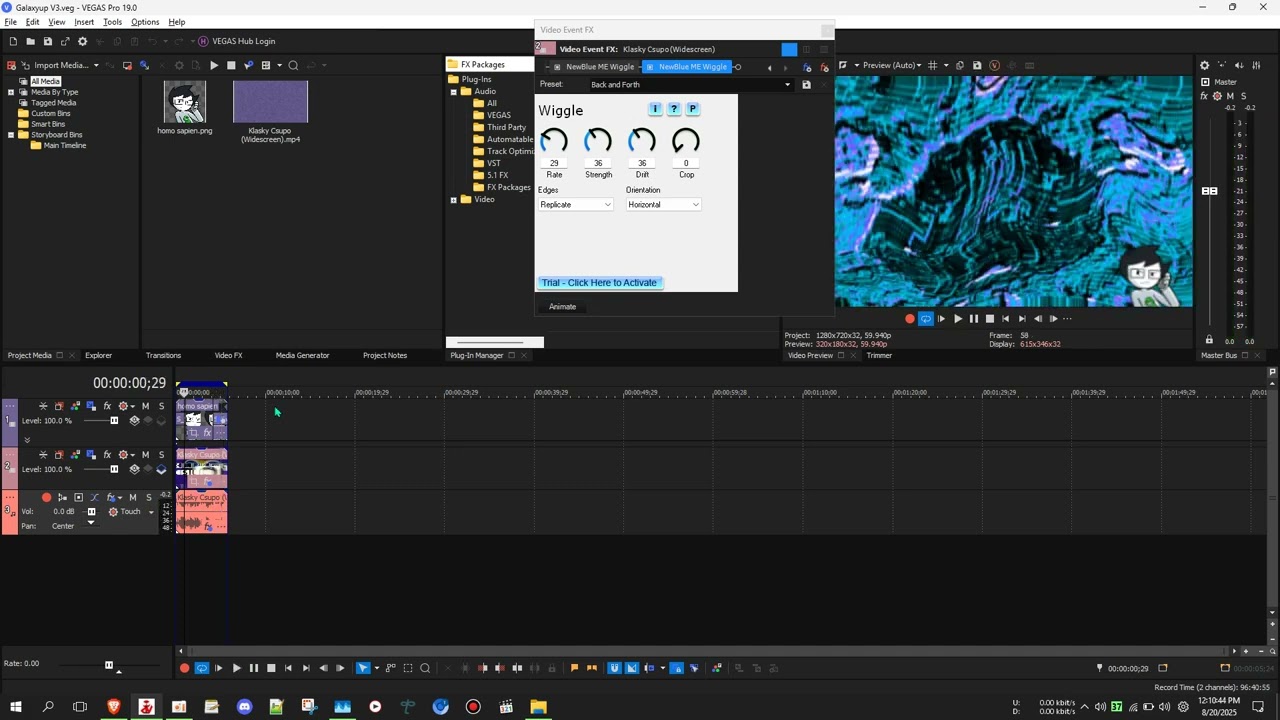Open Discord from the taskbar
The height and width of the screenshot is (720, 1280).
[x=245, y=707]
